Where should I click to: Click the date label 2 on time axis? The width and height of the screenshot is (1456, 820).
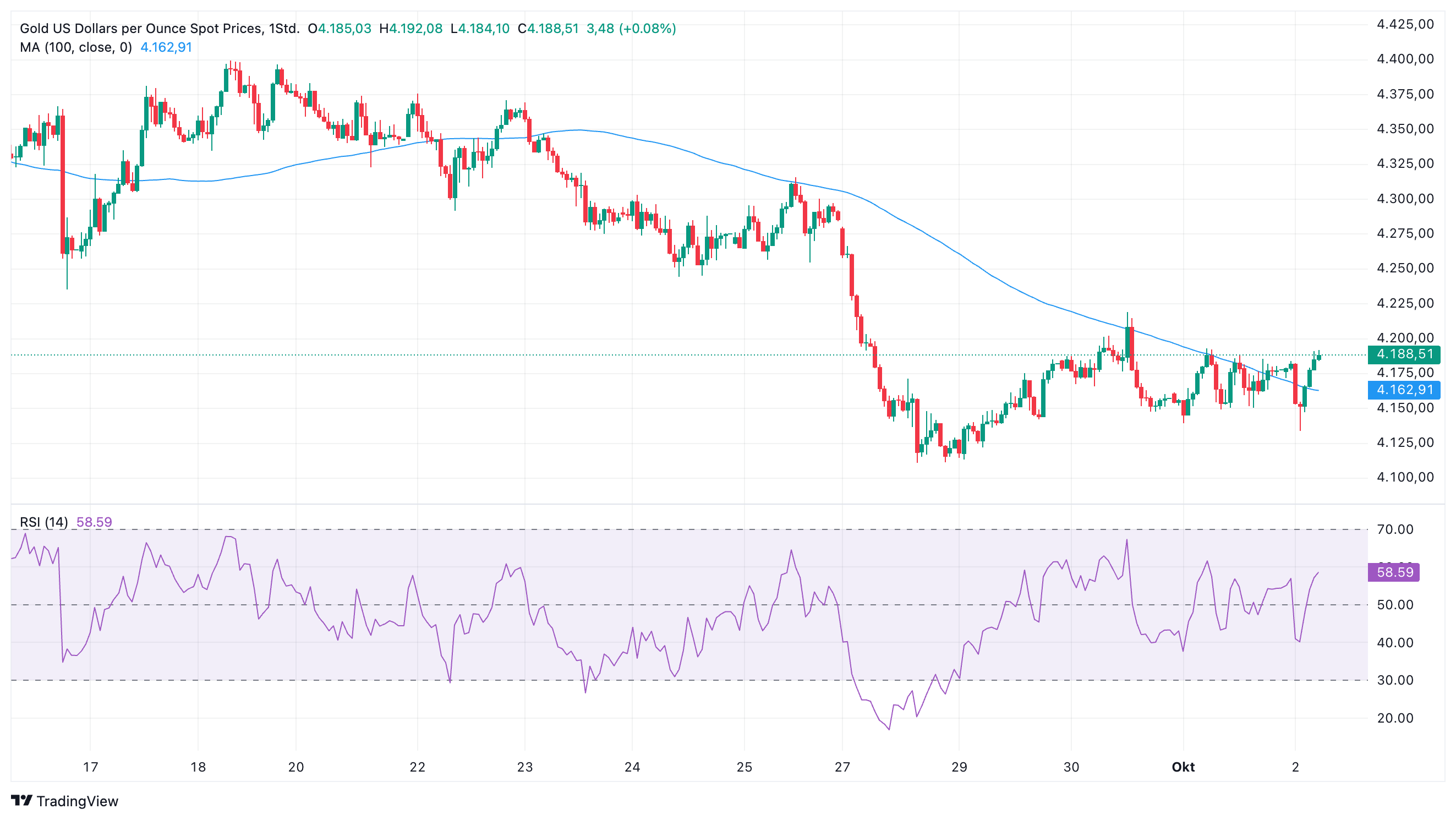(x=1295, y=767)
